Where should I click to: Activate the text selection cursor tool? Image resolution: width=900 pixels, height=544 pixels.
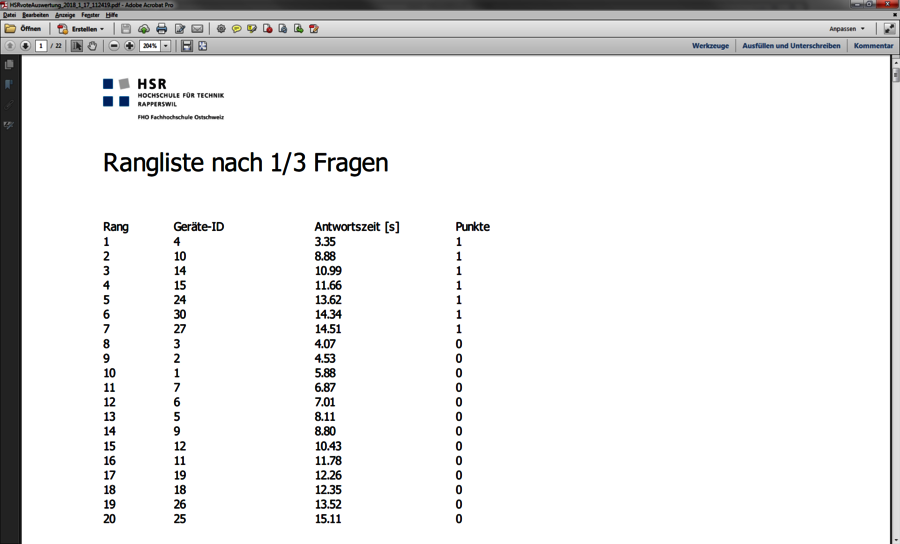tap(77, 46)
